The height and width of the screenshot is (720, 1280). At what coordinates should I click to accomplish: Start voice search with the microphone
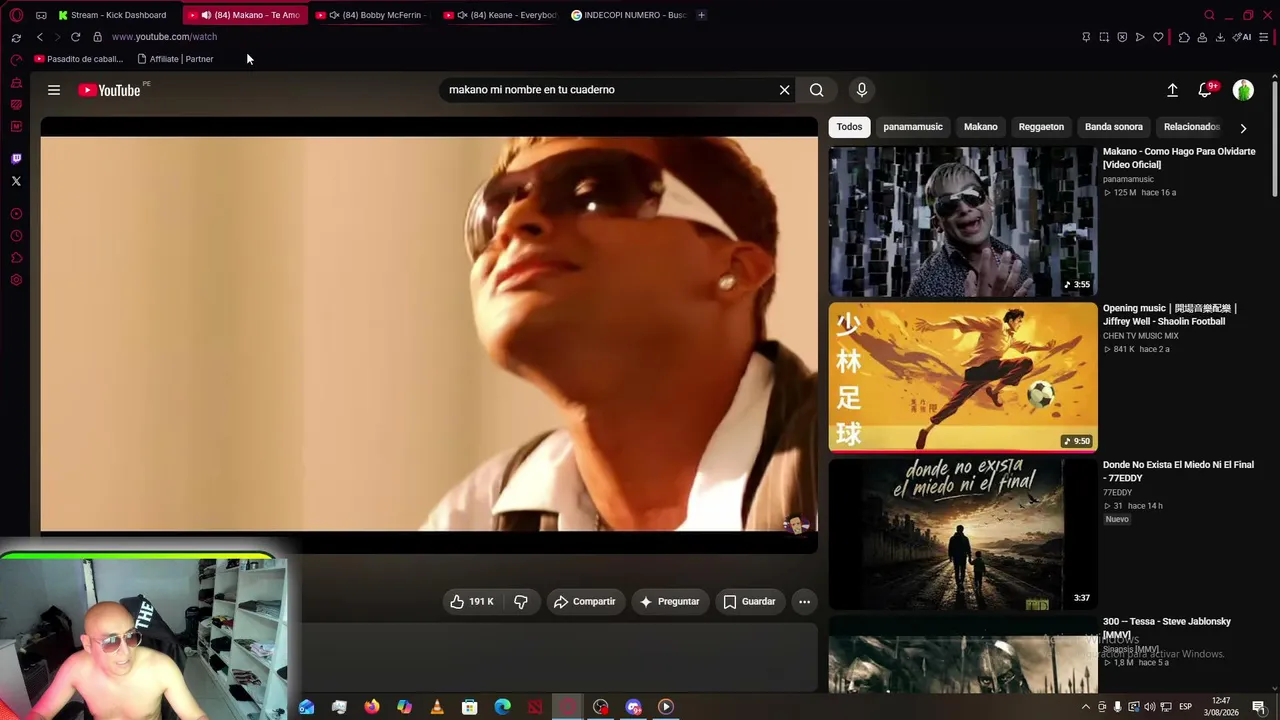(x=862, y=90)
